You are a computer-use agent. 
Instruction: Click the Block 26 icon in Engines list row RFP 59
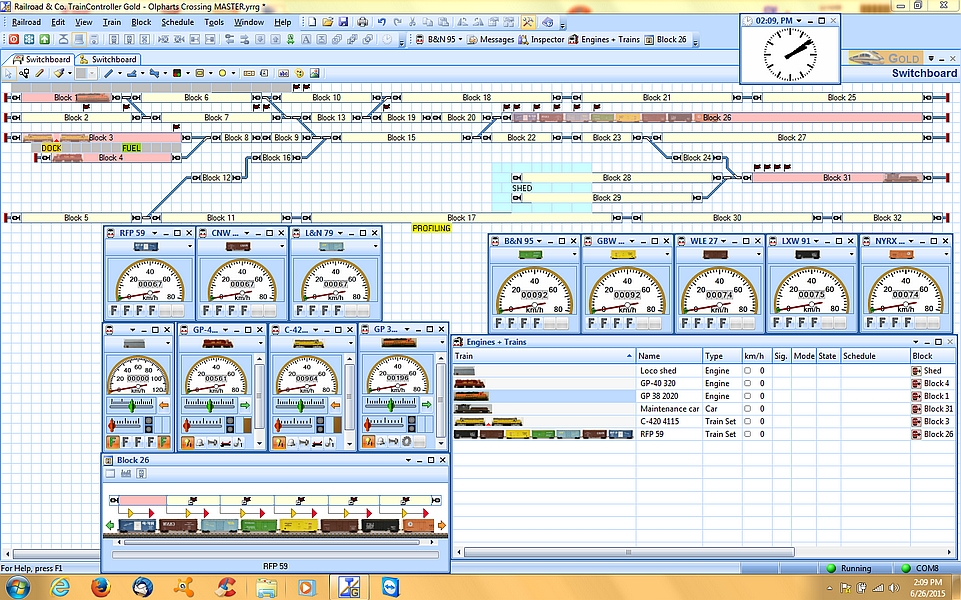tap(917, 434)
